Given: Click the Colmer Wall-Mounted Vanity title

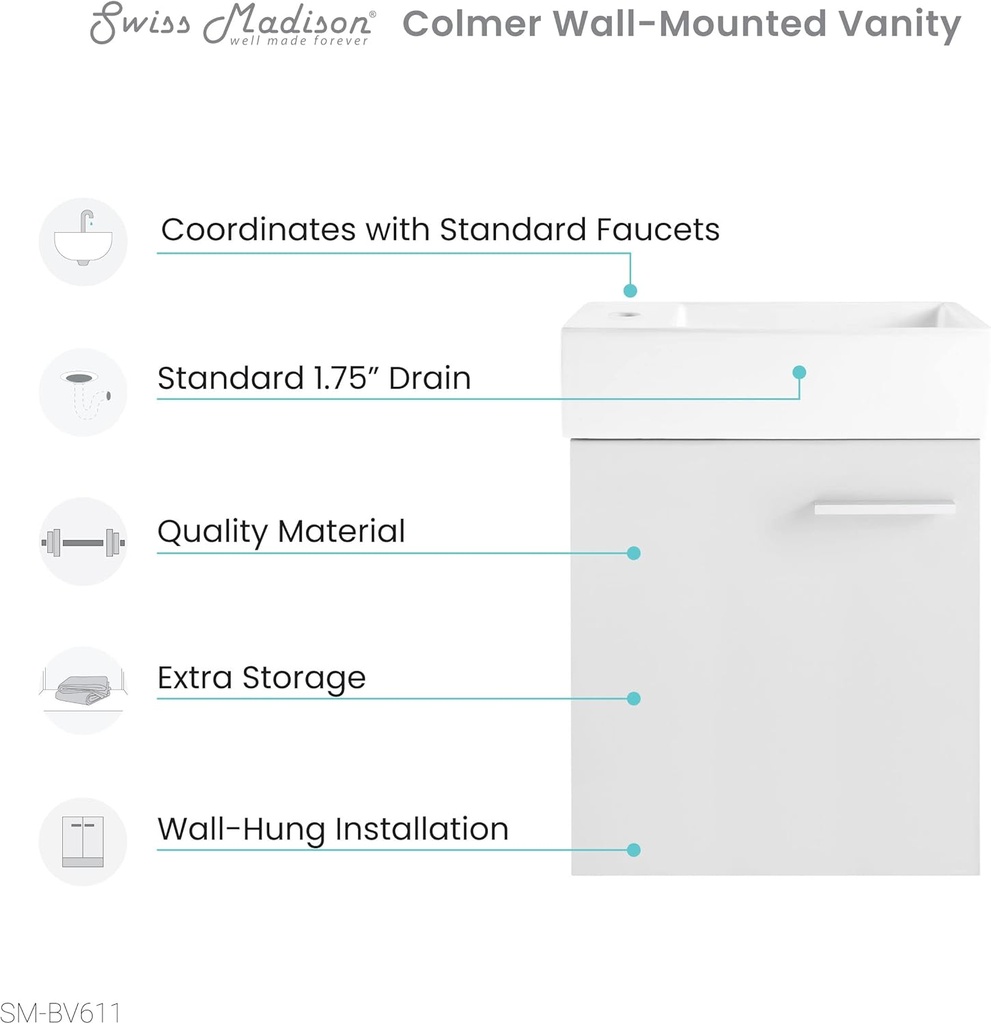Looking at the screenshot, I should pyautogui.click(x=681, y=25).
